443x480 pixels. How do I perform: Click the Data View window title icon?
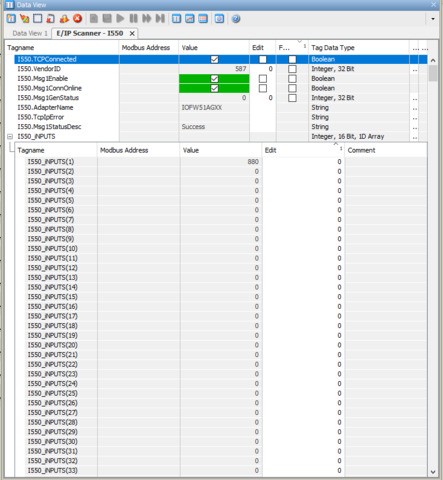click(10, 5)
